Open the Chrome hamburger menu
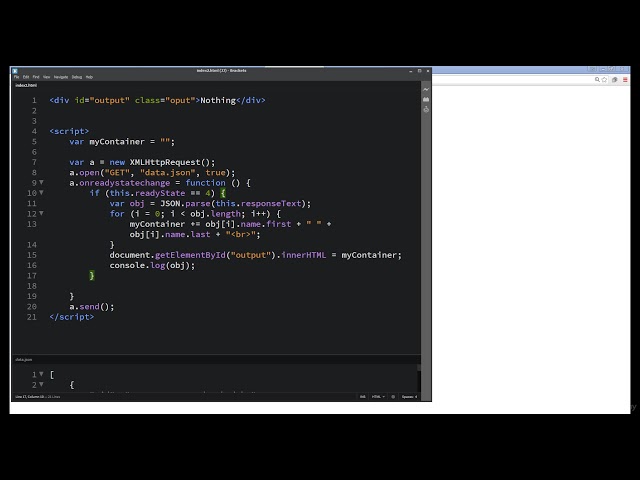 pos(625,80)
